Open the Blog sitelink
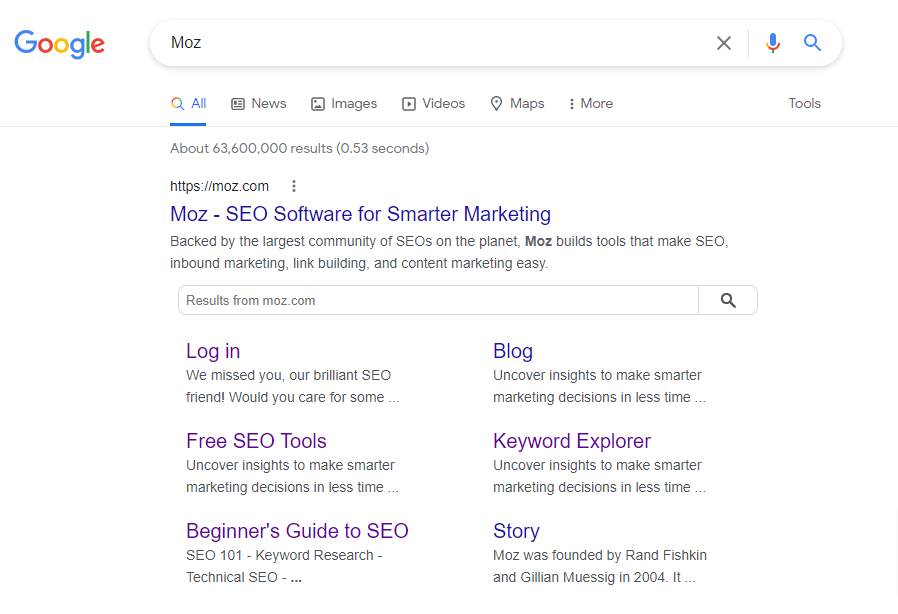 coord(513,351)
